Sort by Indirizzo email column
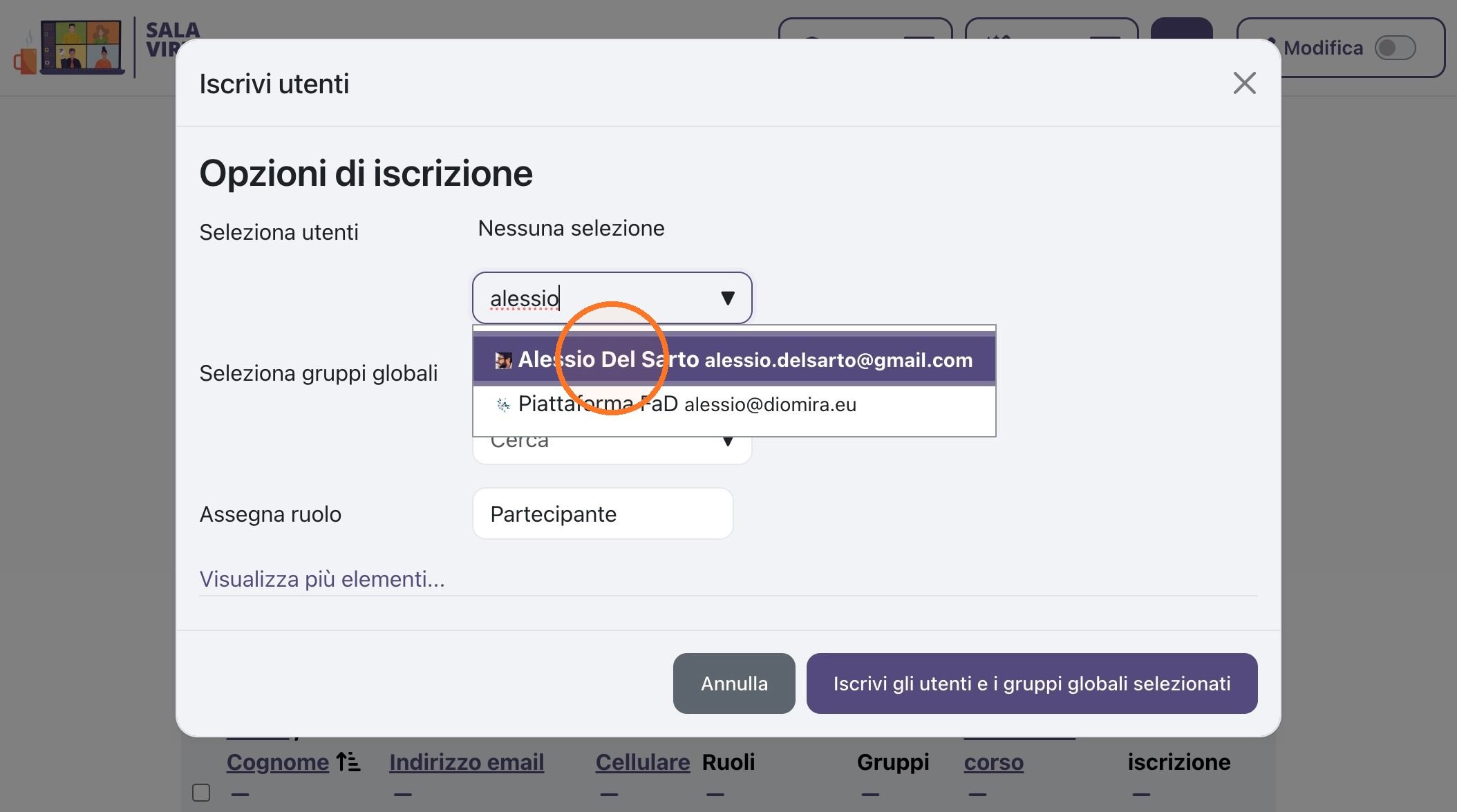Viewport: 1457px width, 812px height. [x=467, y=762]
